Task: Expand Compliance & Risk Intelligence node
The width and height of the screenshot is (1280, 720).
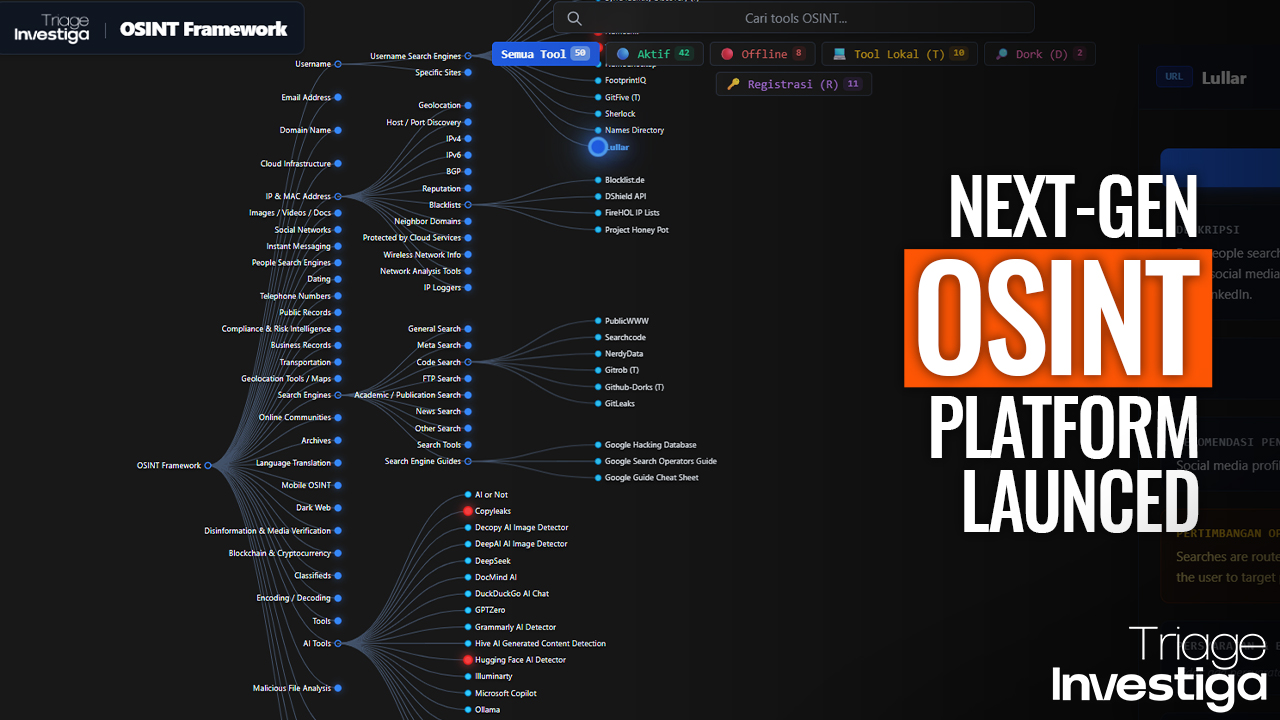Action: 338,329
